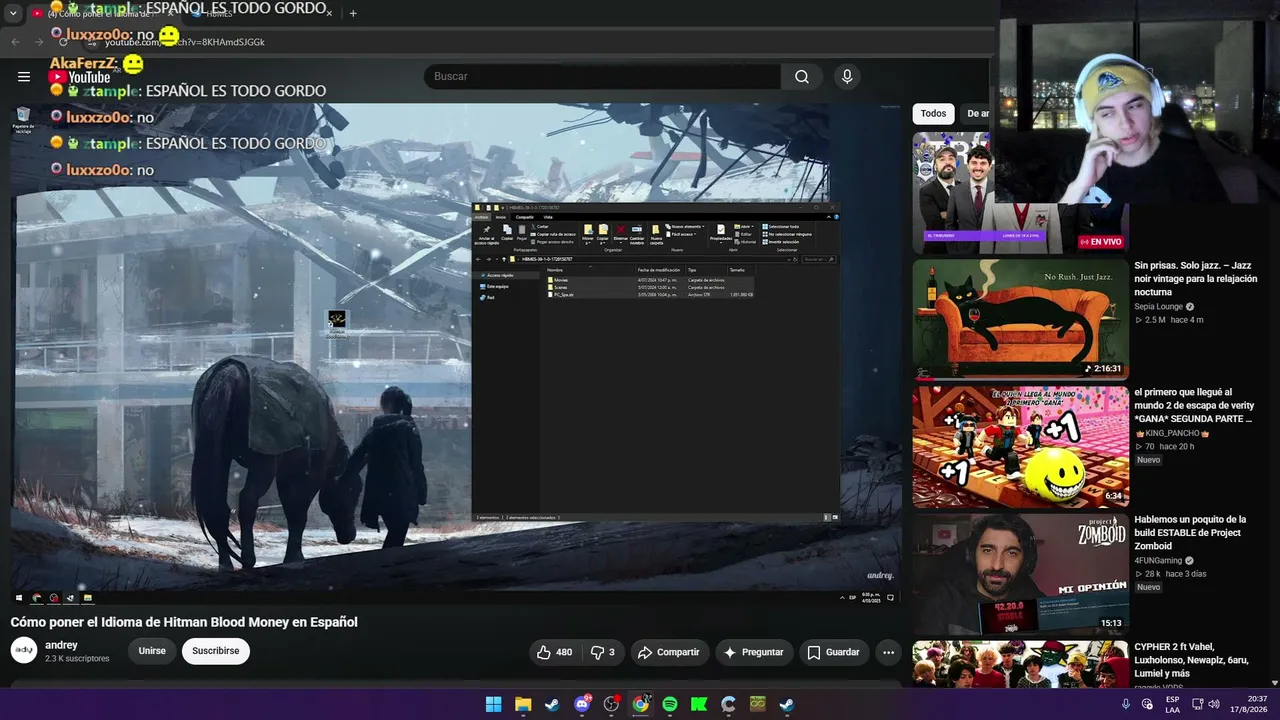Switch the ESP LAA keyboard language indicator
Screen dimensions: 1280x720
pyautogui.click(x=1172, y=704)
